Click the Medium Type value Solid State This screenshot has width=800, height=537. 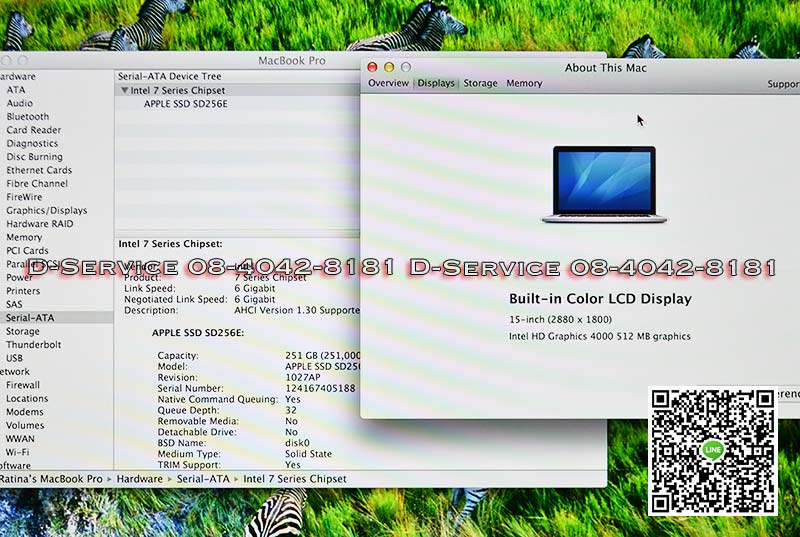308,453
